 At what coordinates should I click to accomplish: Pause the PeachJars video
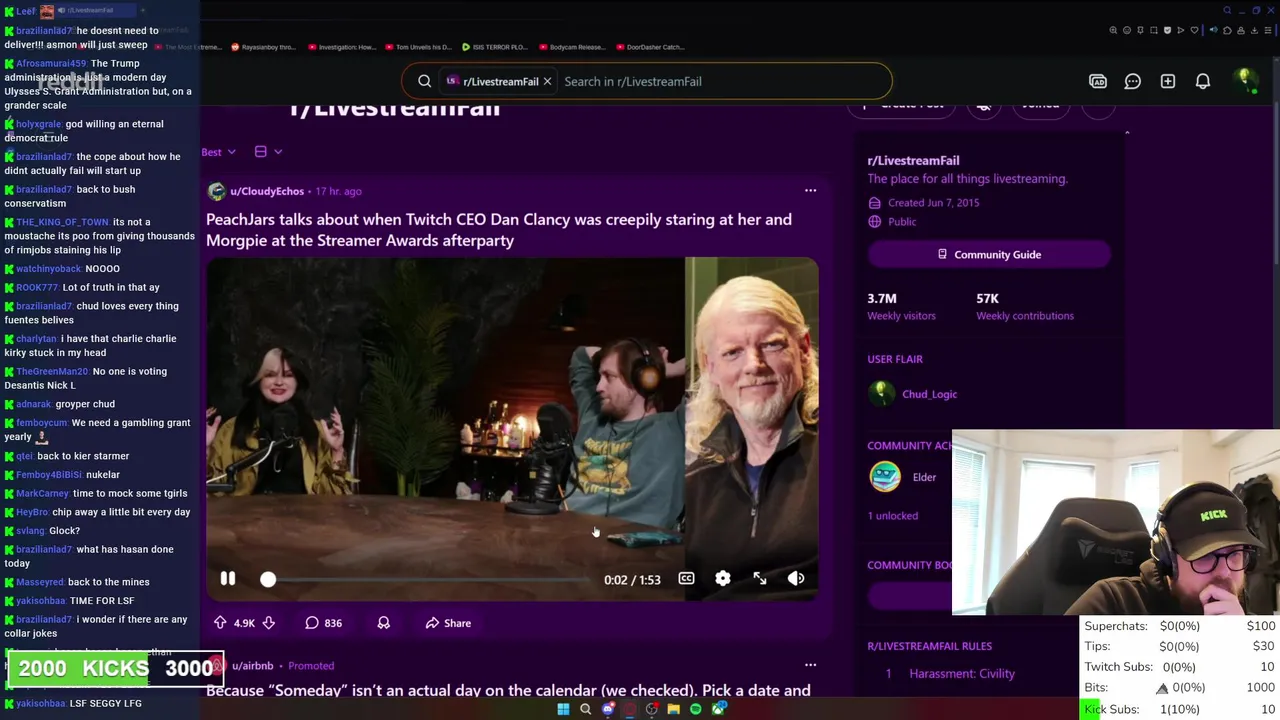coord(228,579)
